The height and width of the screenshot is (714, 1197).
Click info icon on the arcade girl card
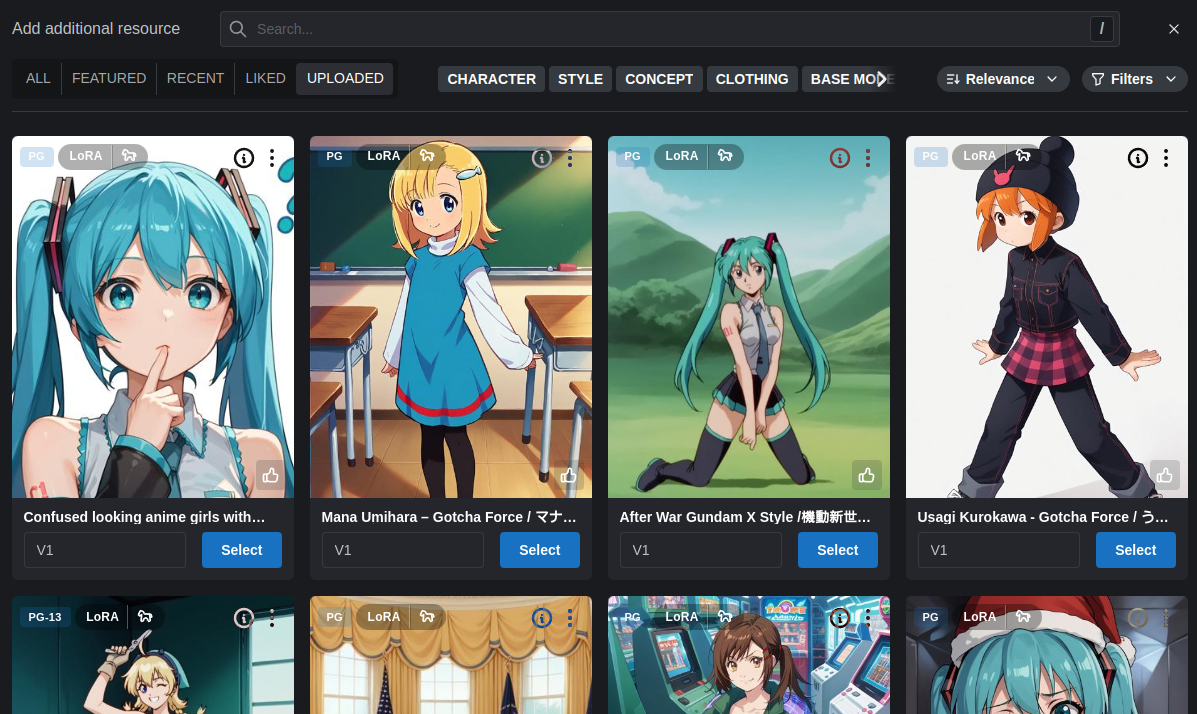[840, 618]
